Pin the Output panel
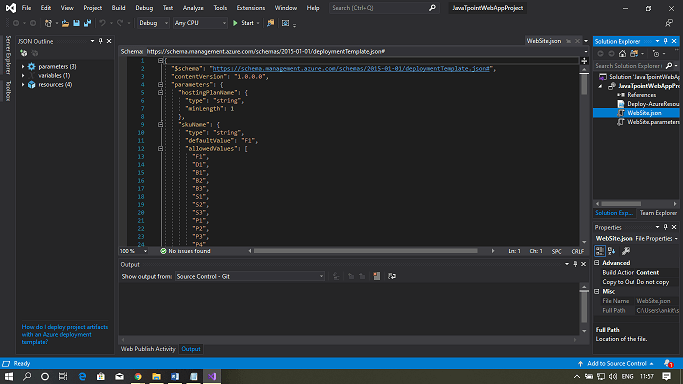Image resolution: width=683 pixels, height=384 pixels. pos(575,264)
